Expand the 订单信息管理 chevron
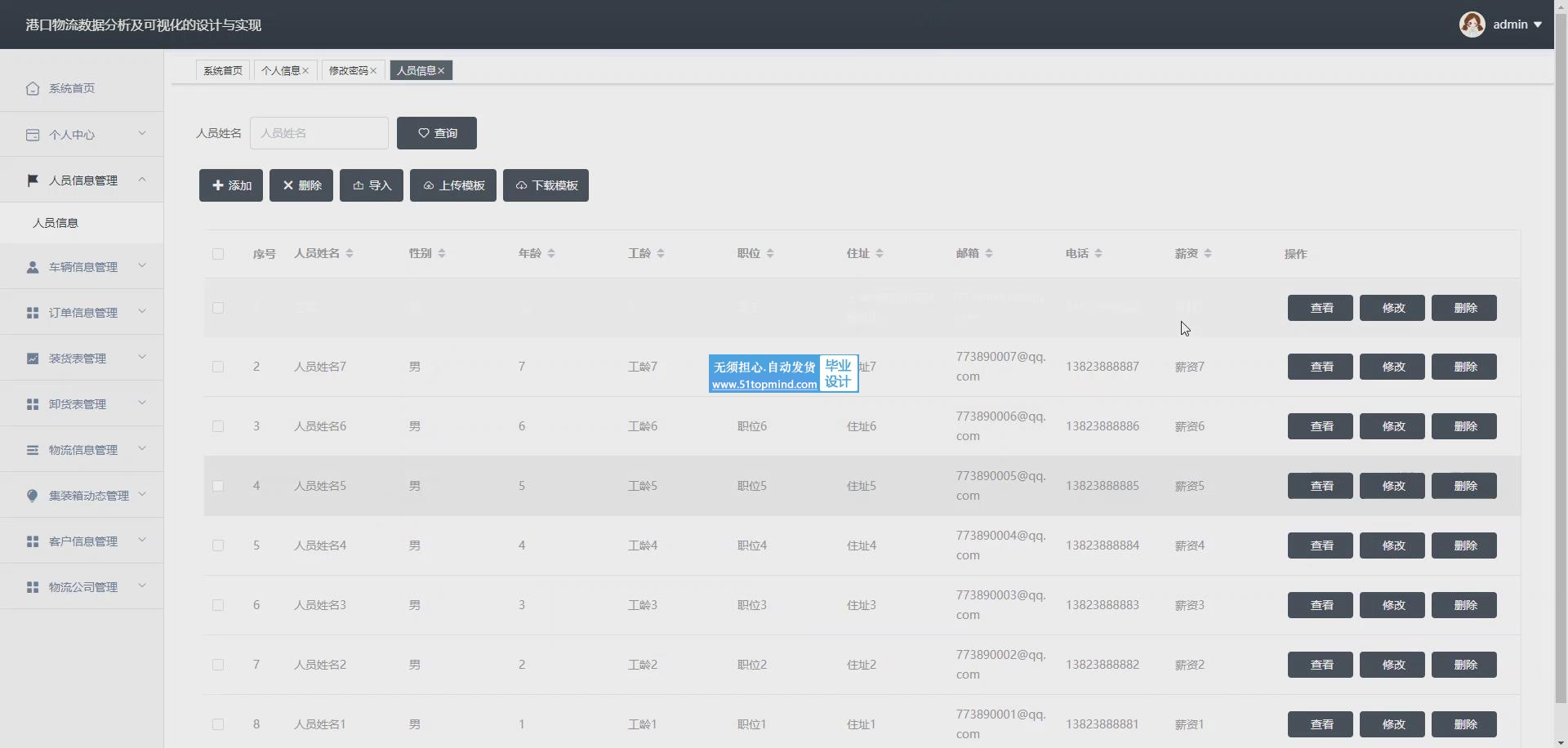Screen dimensions: 1568x748 (x=142, y=311)
